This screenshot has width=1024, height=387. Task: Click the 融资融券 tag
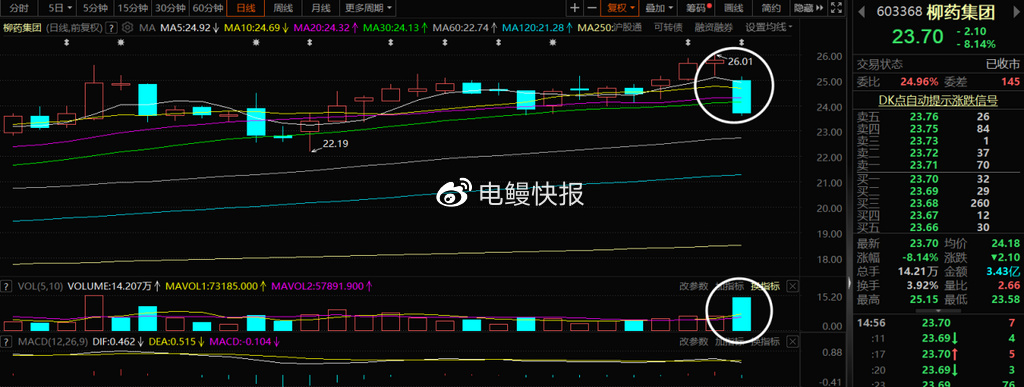[714, 27]
